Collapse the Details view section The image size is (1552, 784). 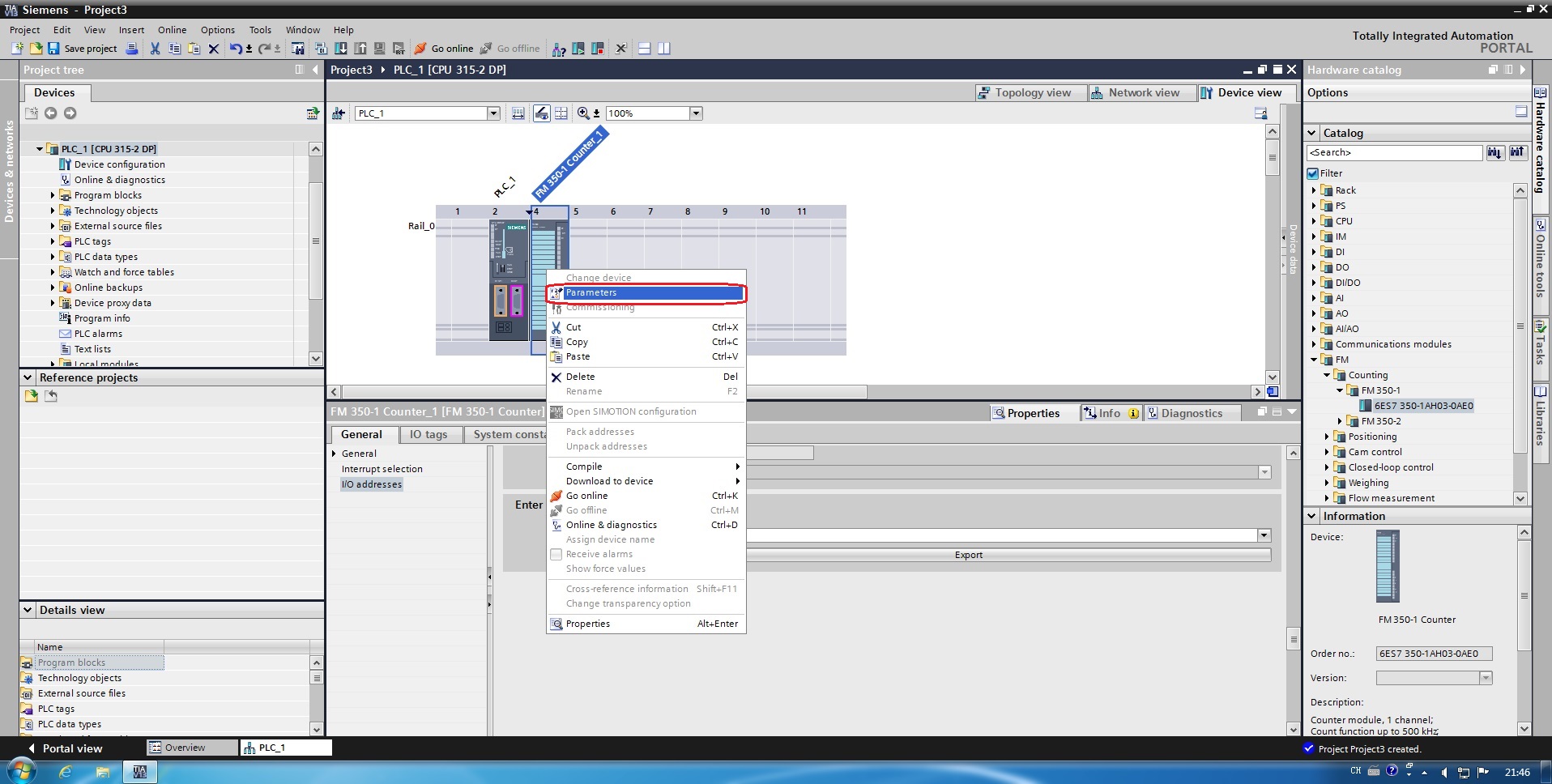pyautogui.click(x=28, y=610)
